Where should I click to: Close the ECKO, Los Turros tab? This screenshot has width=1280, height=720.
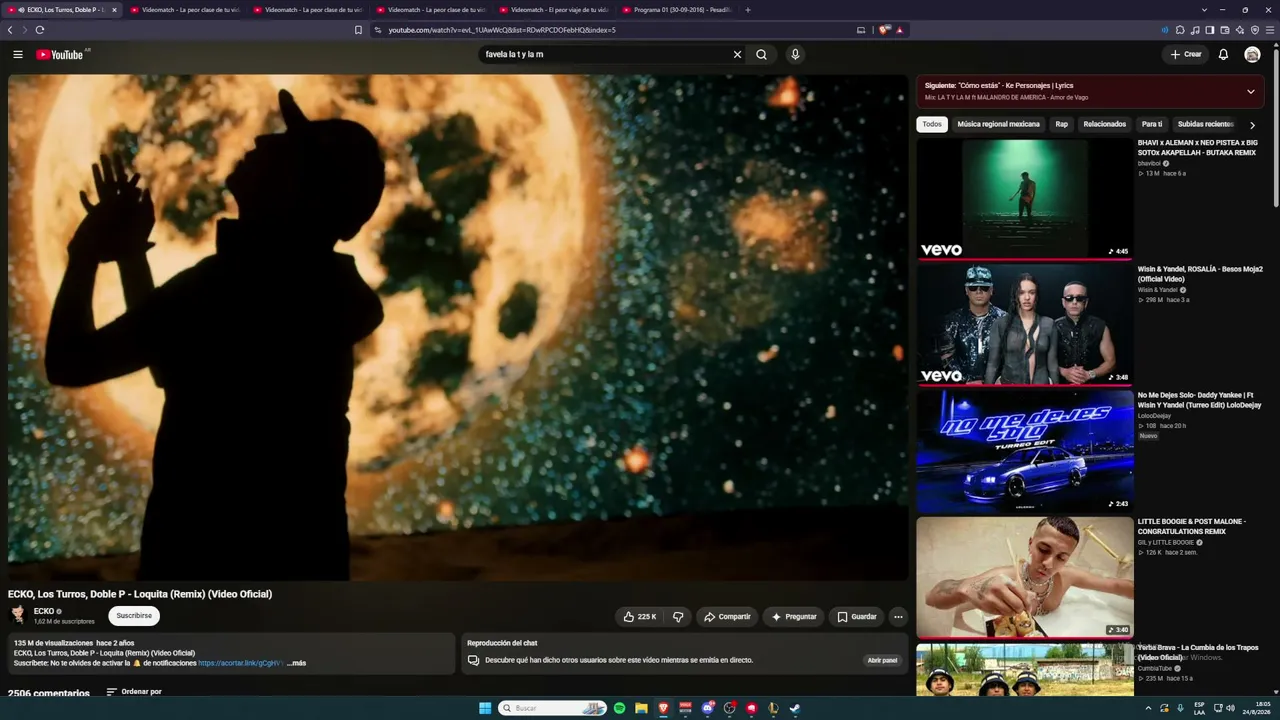[x=114, y=10]
